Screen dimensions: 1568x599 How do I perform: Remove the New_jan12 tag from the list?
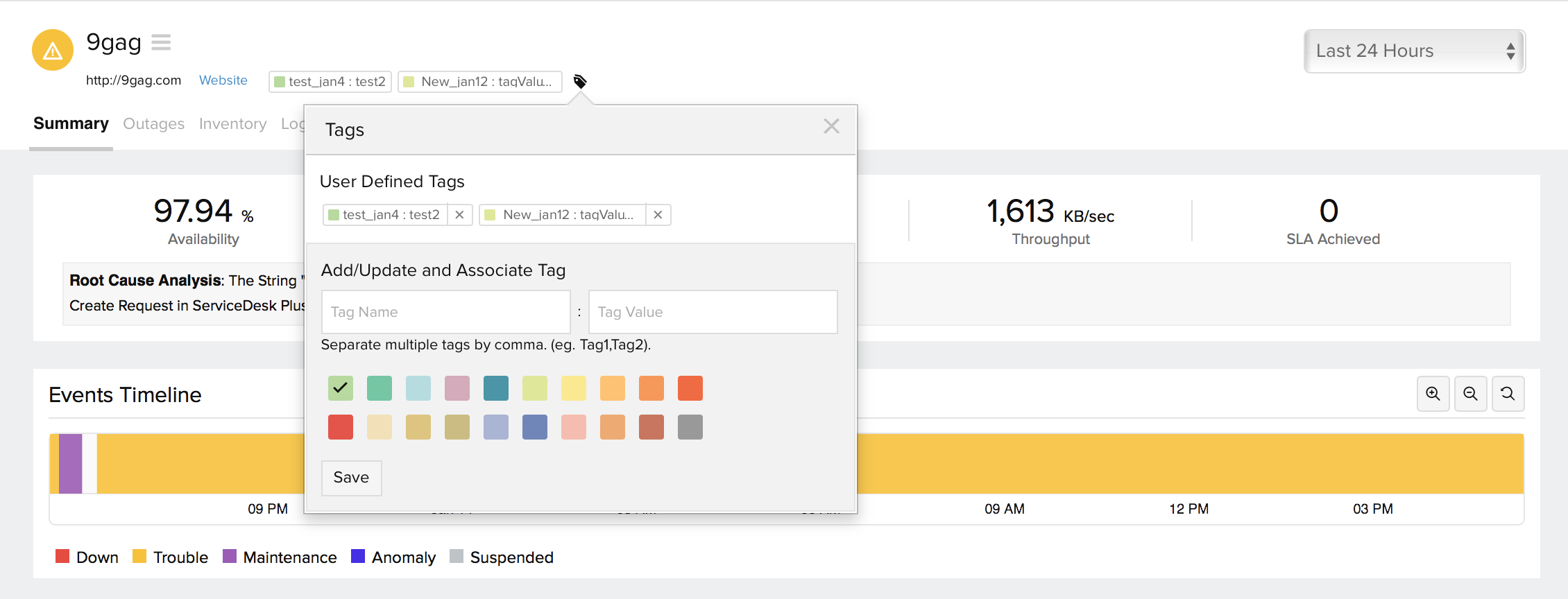click(x=658, y=215)
